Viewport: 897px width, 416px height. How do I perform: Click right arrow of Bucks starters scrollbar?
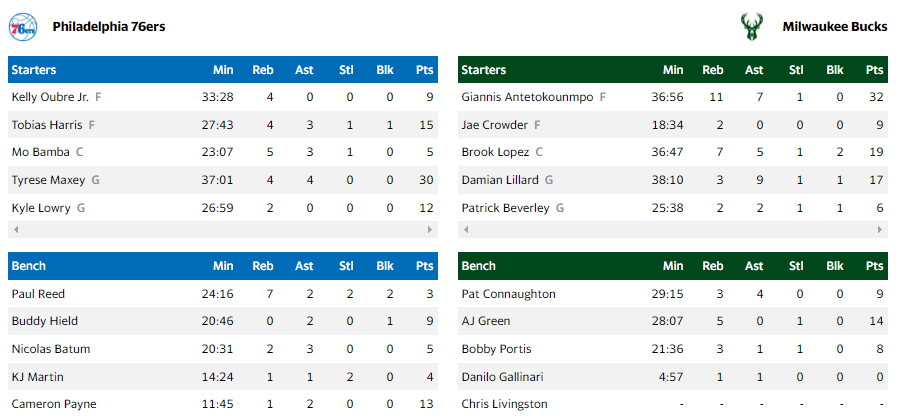pos(882,229)
